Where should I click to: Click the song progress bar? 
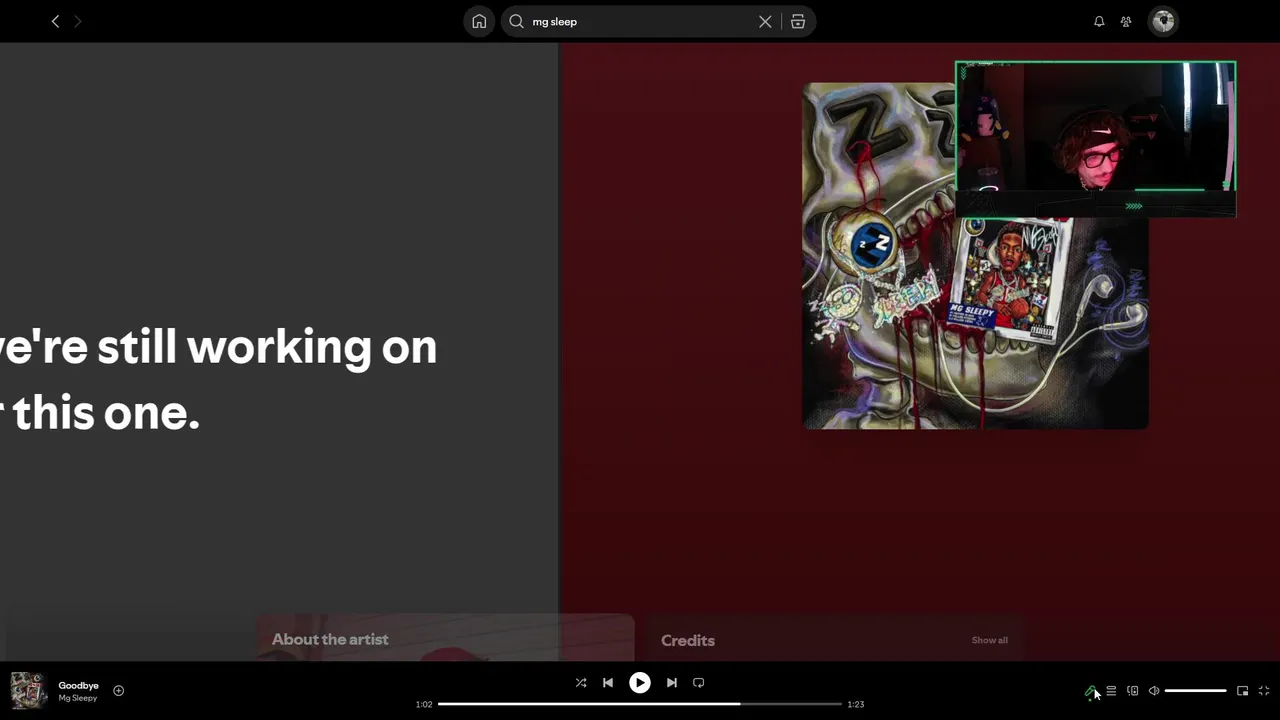coord(640,704)
